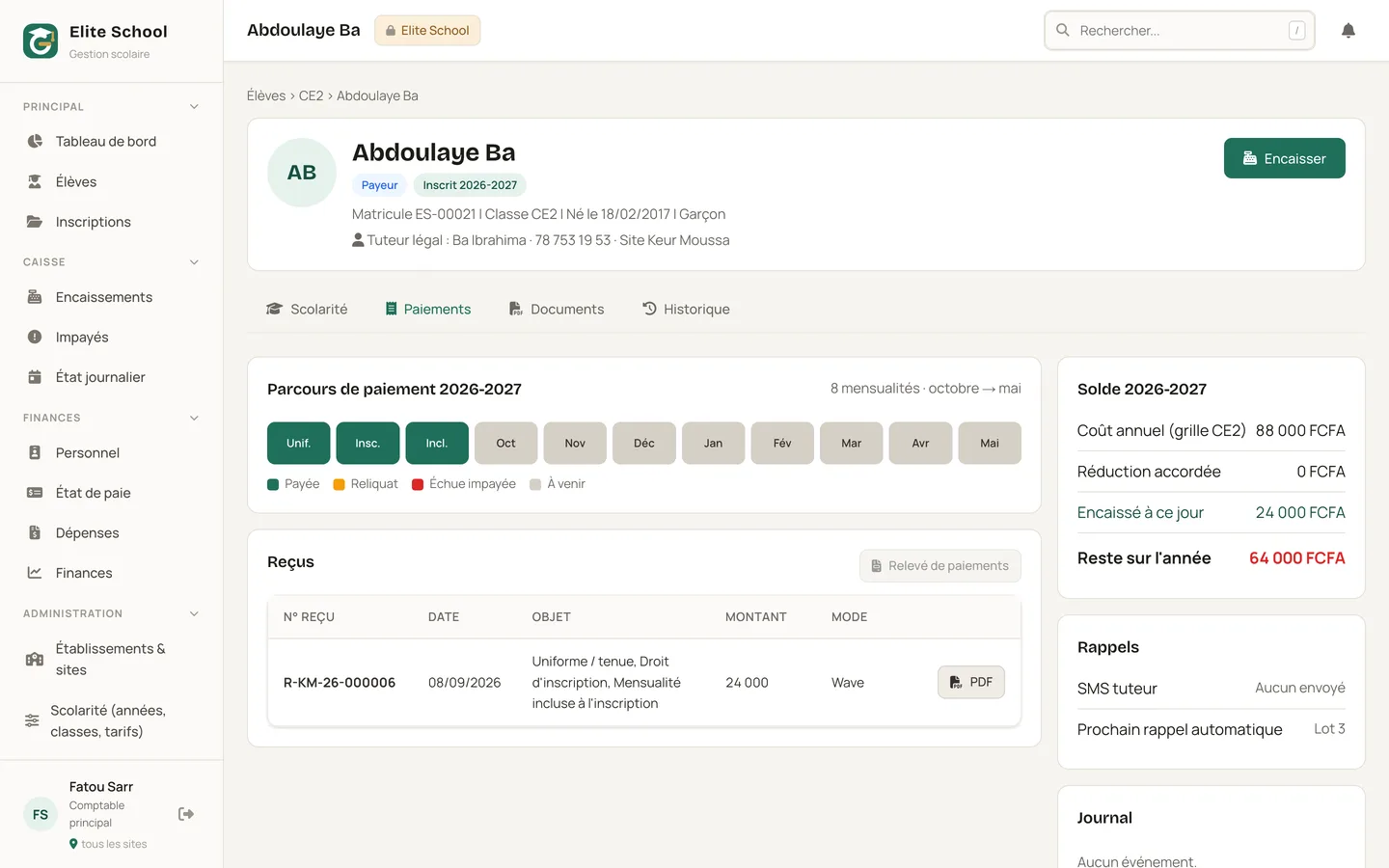
Task: Click the Scolarité settings sliders icon
Action: pos(32,720)
